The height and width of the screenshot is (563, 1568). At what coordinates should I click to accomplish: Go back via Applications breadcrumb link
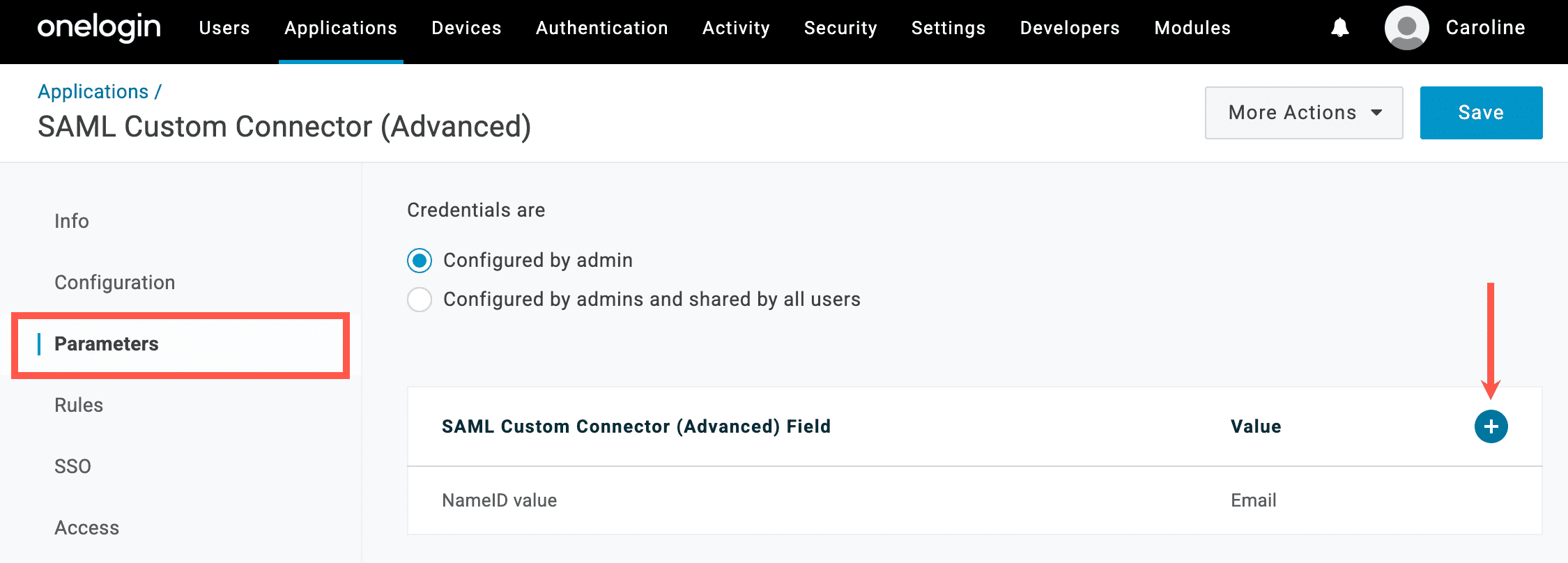[93, 91]
